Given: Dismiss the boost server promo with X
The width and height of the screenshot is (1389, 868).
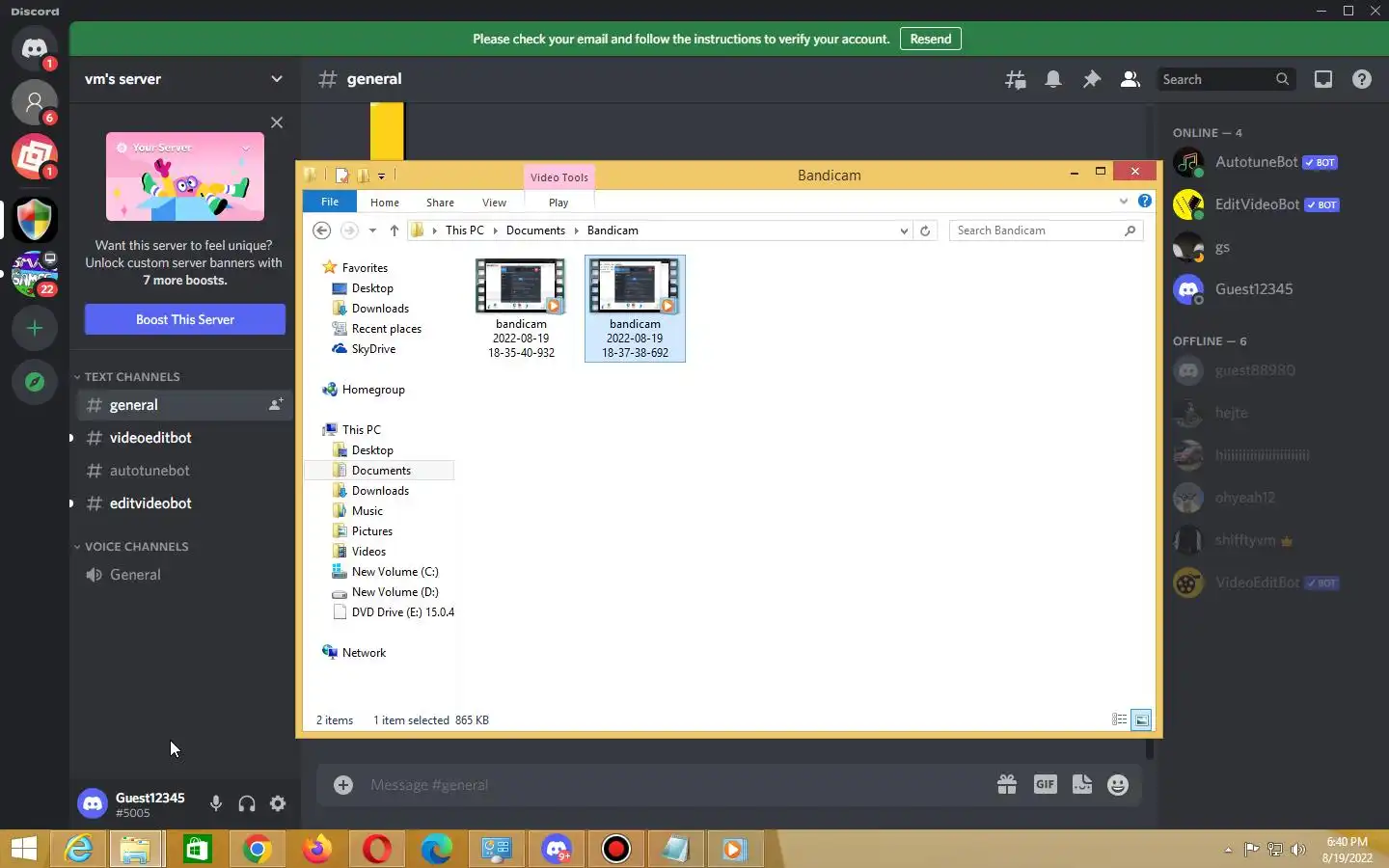Looking at the screenshot, I should [277, 122].
